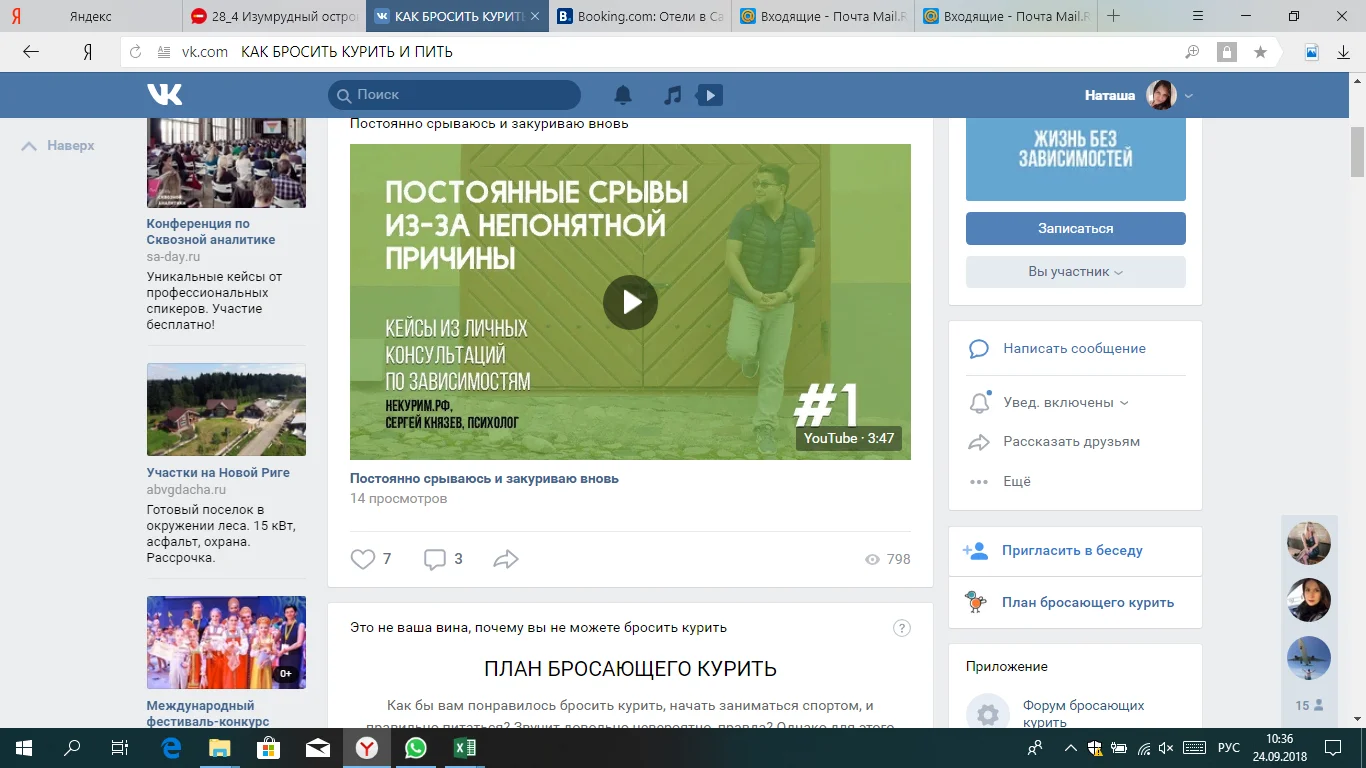The width and height of the screenshot is (1366, 768).
Task: Click the VK logo home icon
Action: coord(165,95)
